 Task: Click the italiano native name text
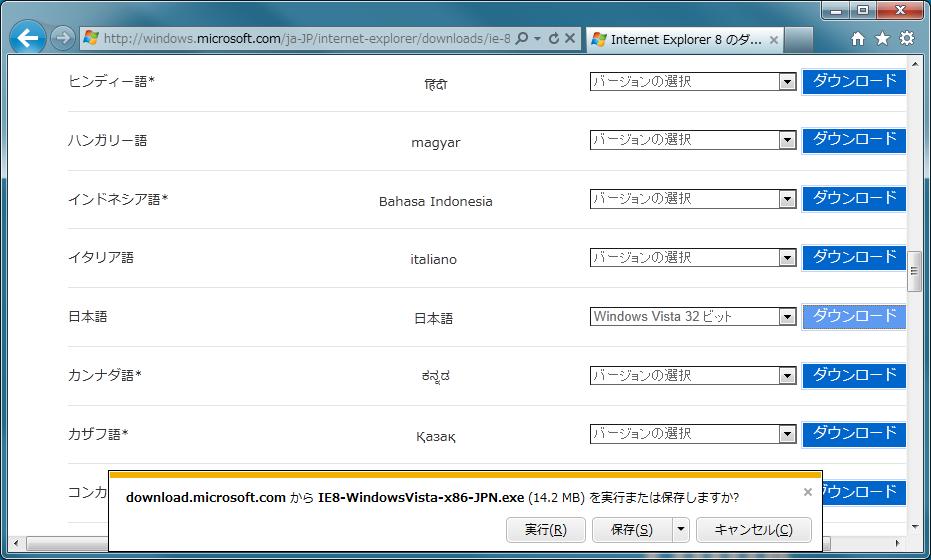pos(433,260)
